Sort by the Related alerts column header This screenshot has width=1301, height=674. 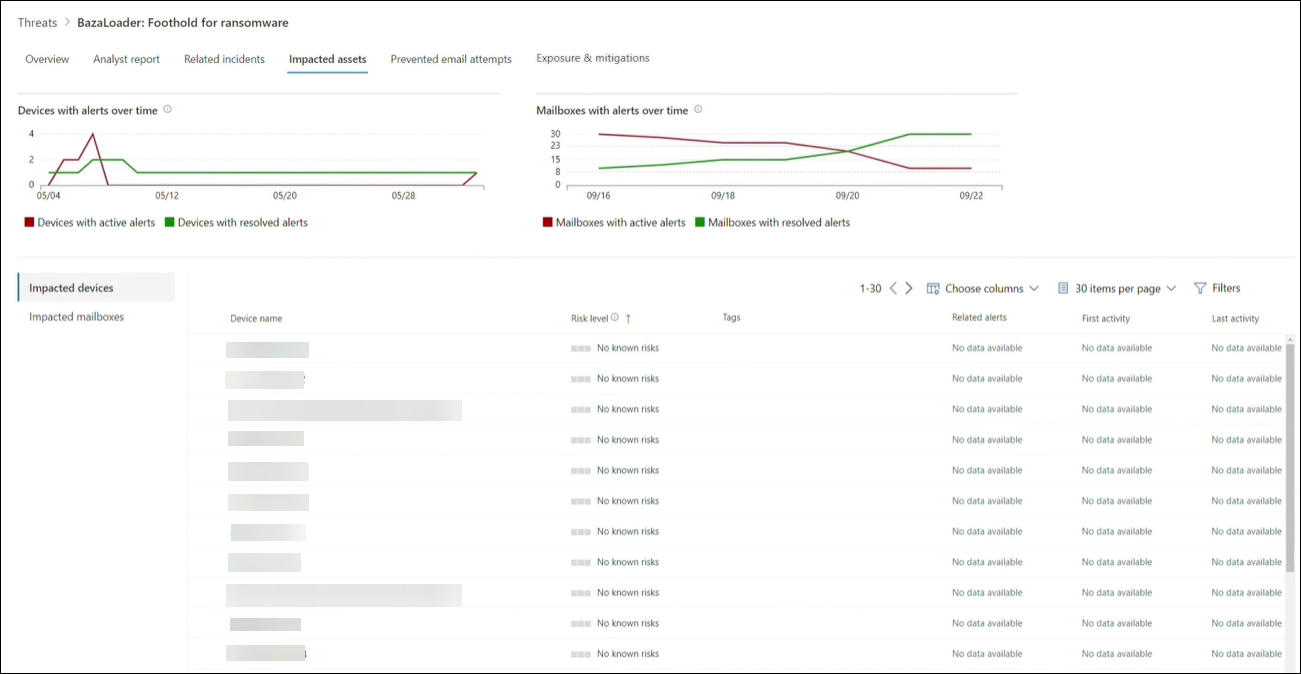tap(979, 317)
